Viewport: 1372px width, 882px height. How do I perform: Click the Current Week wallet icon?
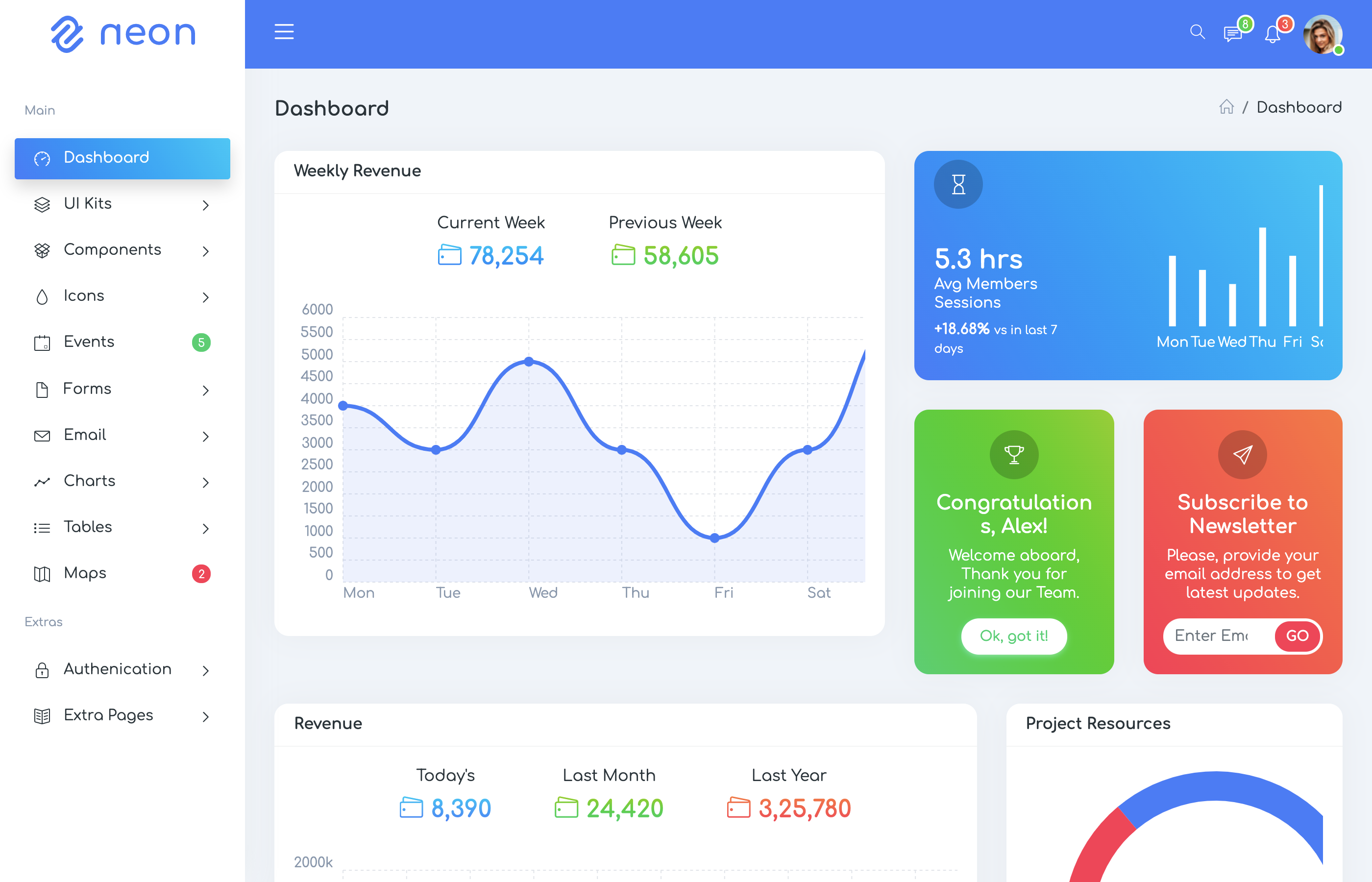click(x=449, y=255)
